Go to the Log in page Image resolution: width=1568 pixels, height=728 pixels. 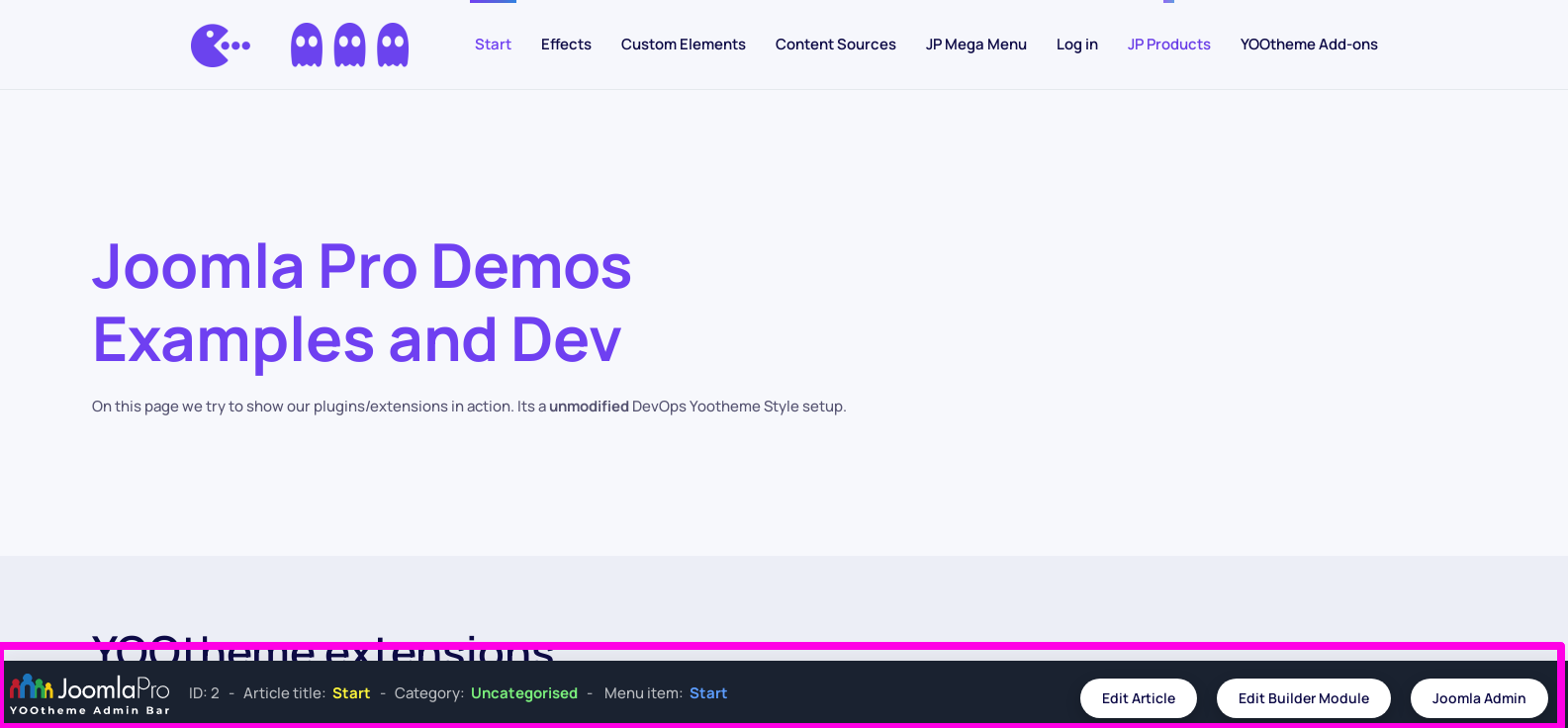coord(1077,45)
